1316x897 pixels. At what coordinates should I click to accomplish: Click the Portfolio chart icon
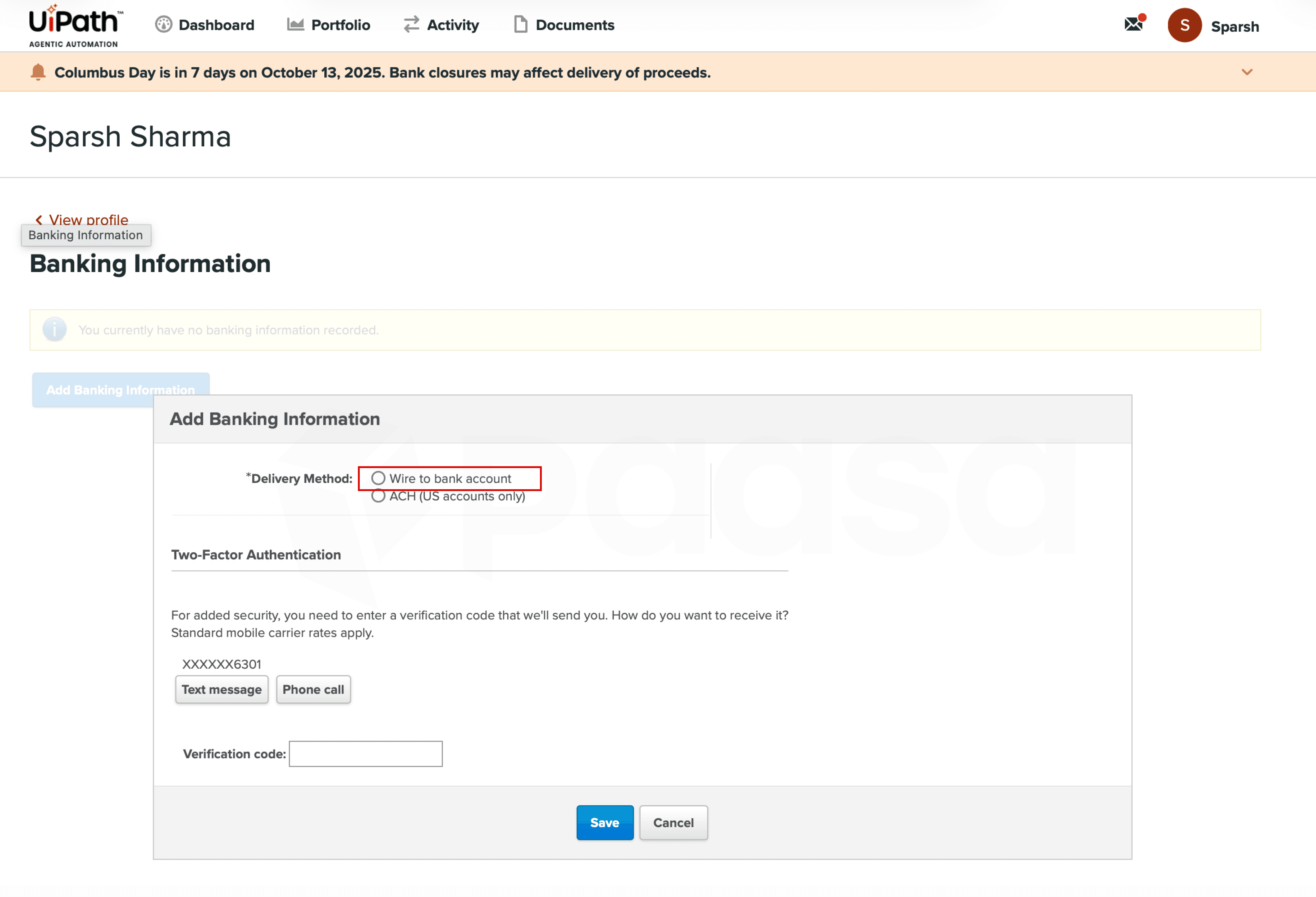pos(295,24)
